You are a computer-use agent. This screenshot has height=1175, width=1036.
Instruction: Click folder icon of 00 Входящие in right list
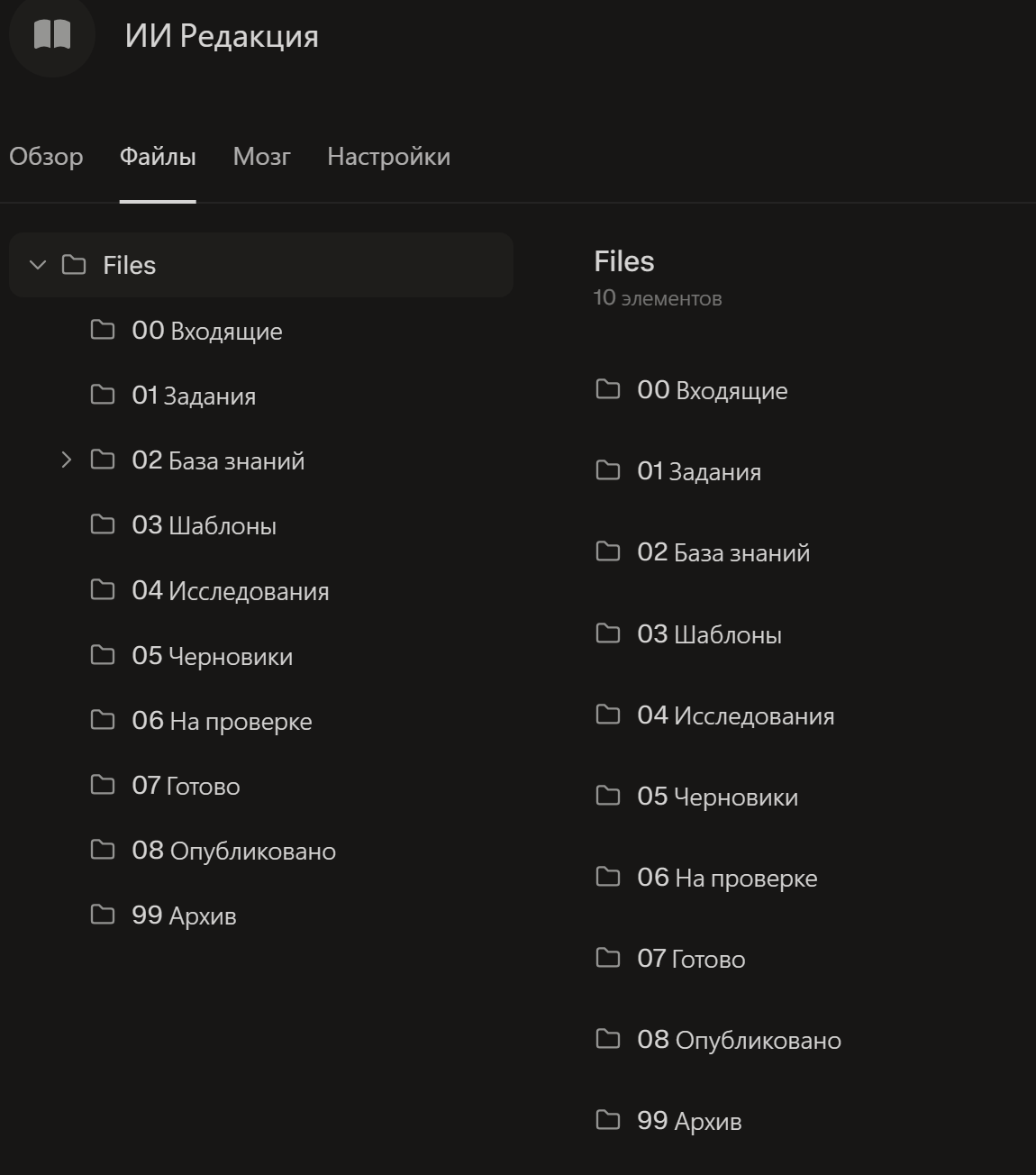[608, 389]
